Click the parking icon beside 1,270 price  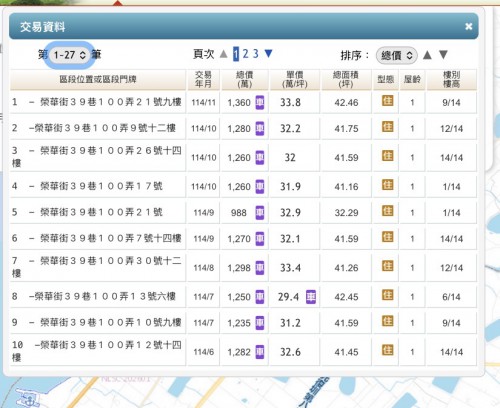click(260, 239)
